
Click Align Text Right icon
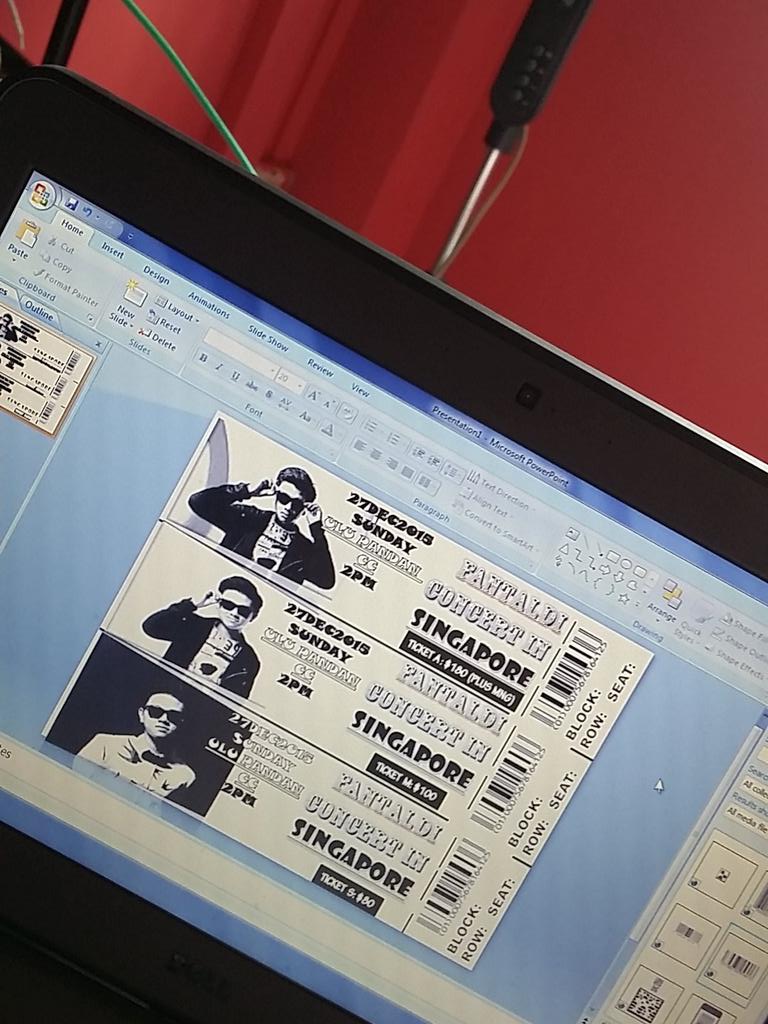391,462
